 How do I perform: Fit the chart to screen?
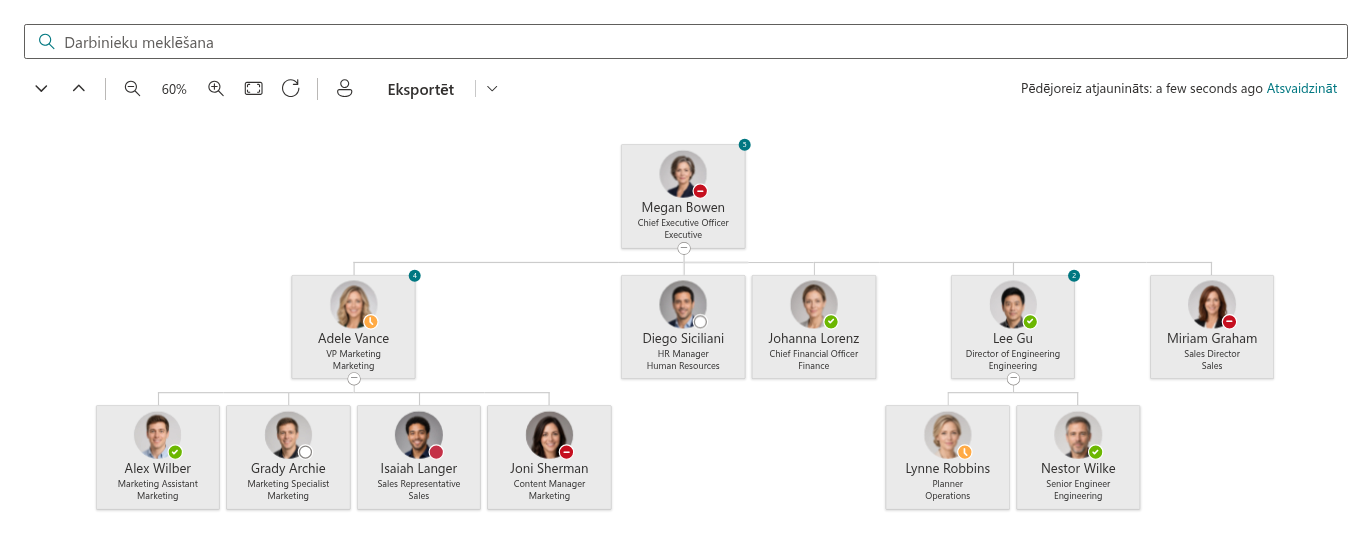tap(254, 89)
